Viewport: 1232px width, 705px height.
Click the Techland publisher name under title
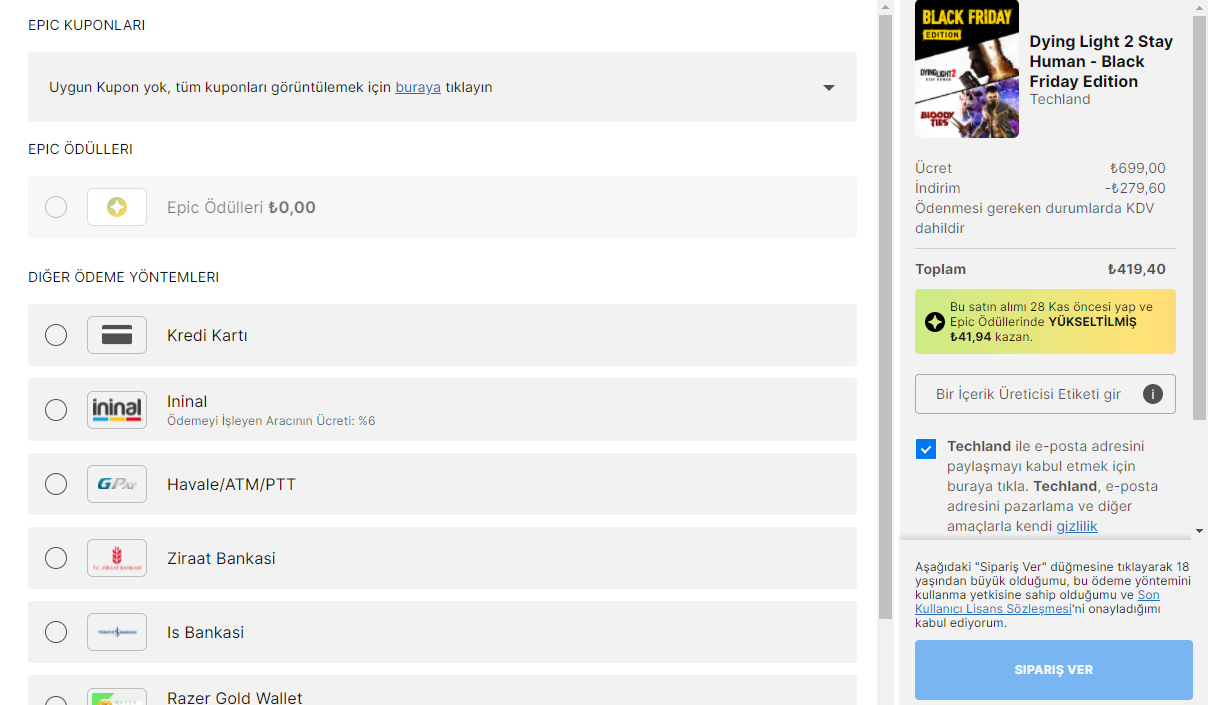point(1060,99)
